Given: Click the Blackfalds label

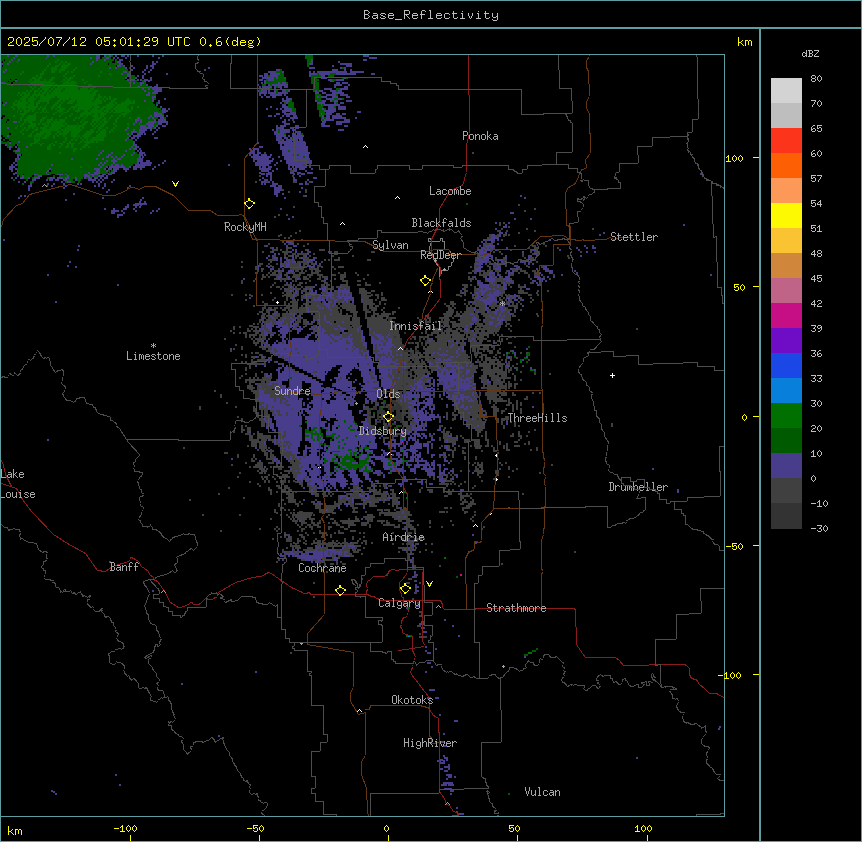Looking at the screenshot, I should [x=441, y=223].
